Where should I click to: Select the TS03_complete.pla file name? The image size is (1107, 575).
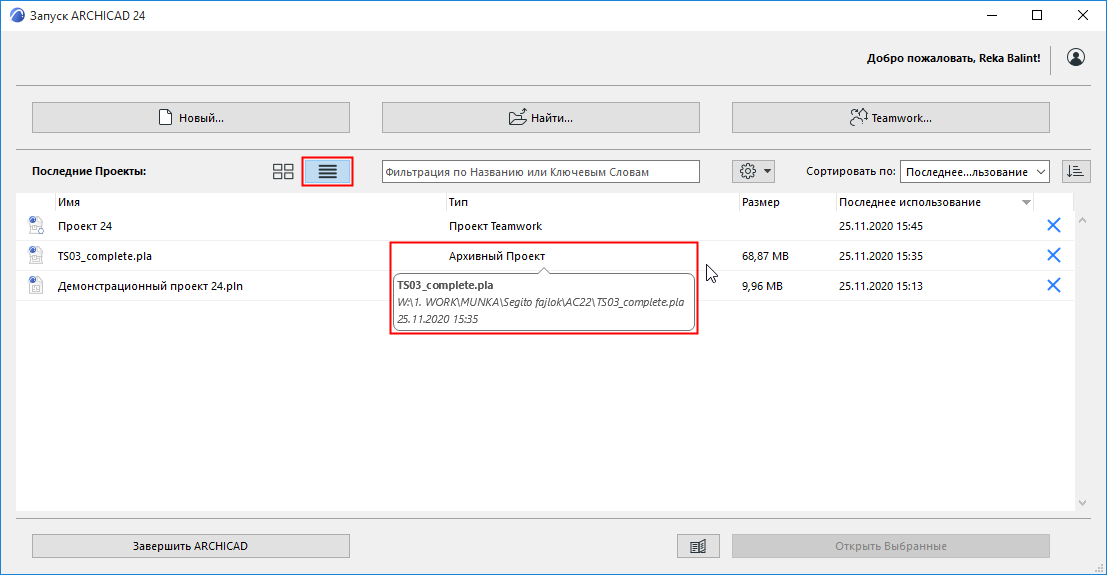(x=104, y=256)
